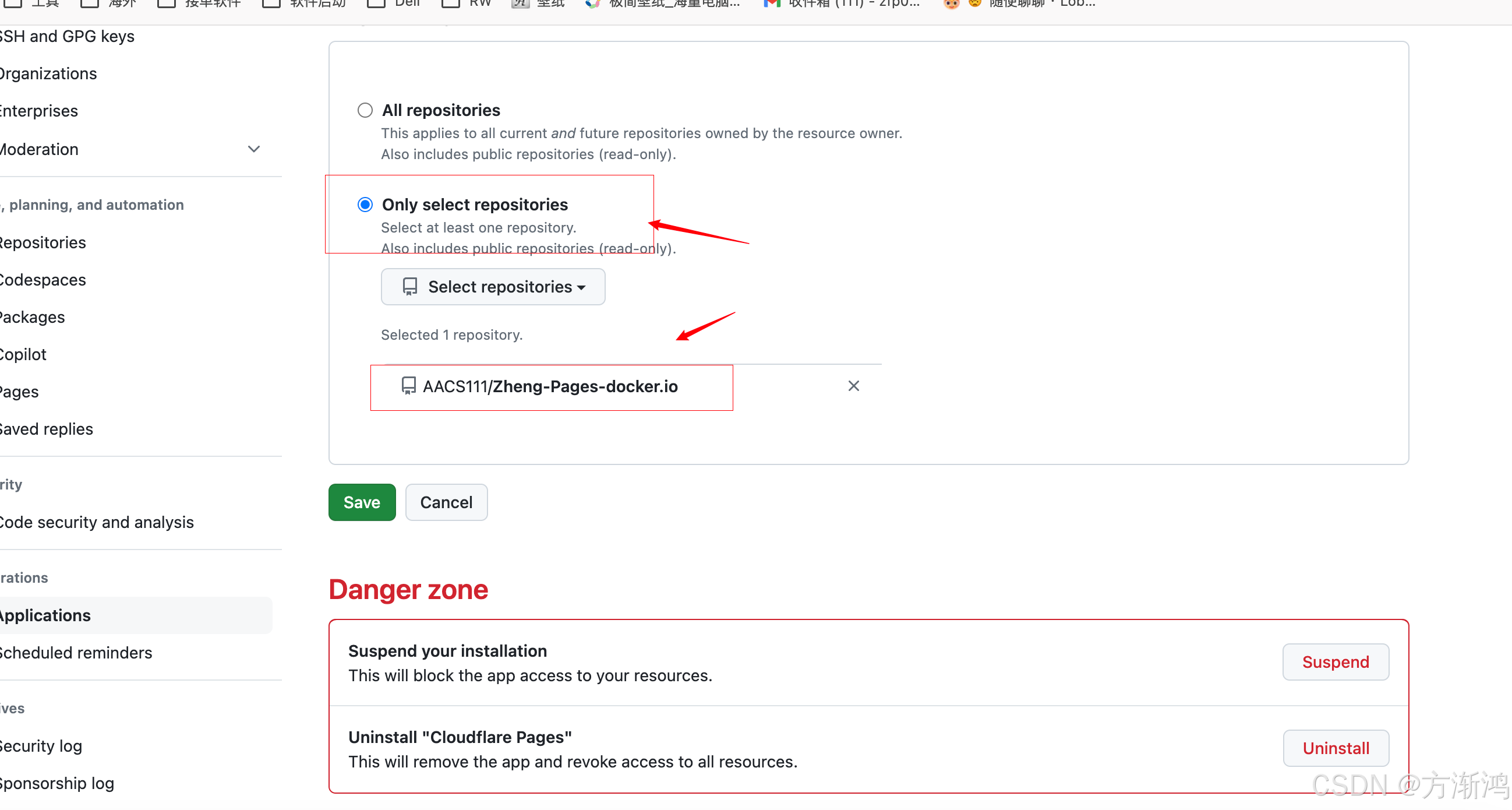The image size is (1512, 810).
Task: Open the Gmail bookmark icon in bookmarks bar
Action: (771, 3)
